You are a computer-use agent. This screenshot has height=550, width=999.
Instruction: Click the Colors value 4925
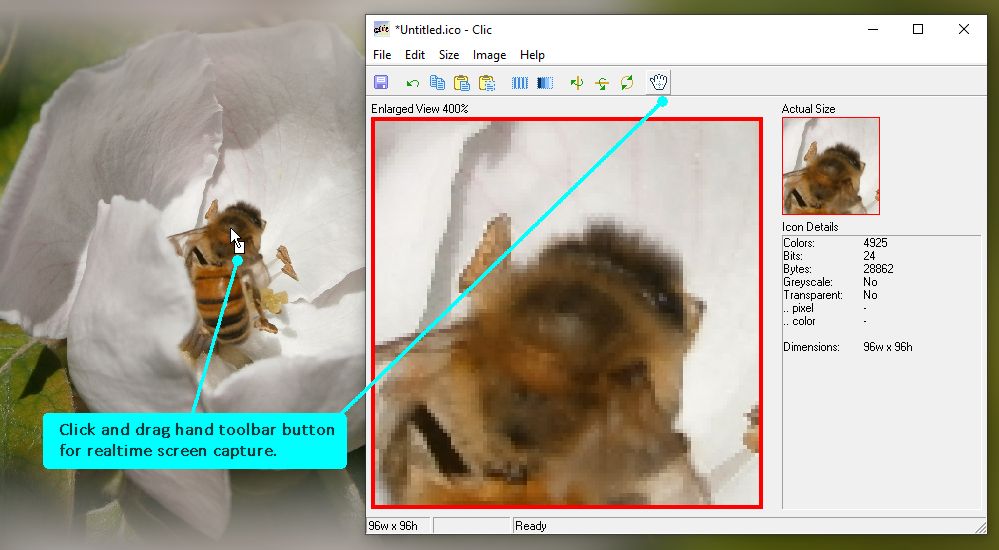[x=875, y=243]
